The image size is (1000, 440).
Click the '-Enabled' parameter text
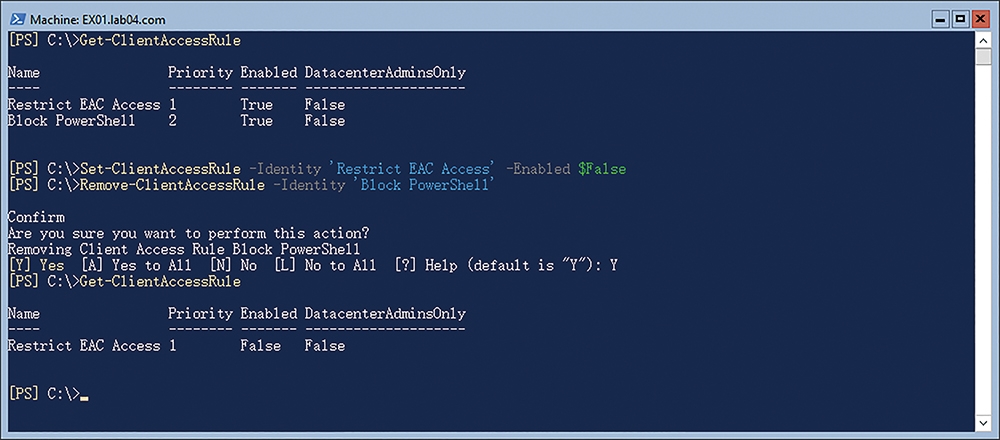pyautogui.click(x=538, y=169)
